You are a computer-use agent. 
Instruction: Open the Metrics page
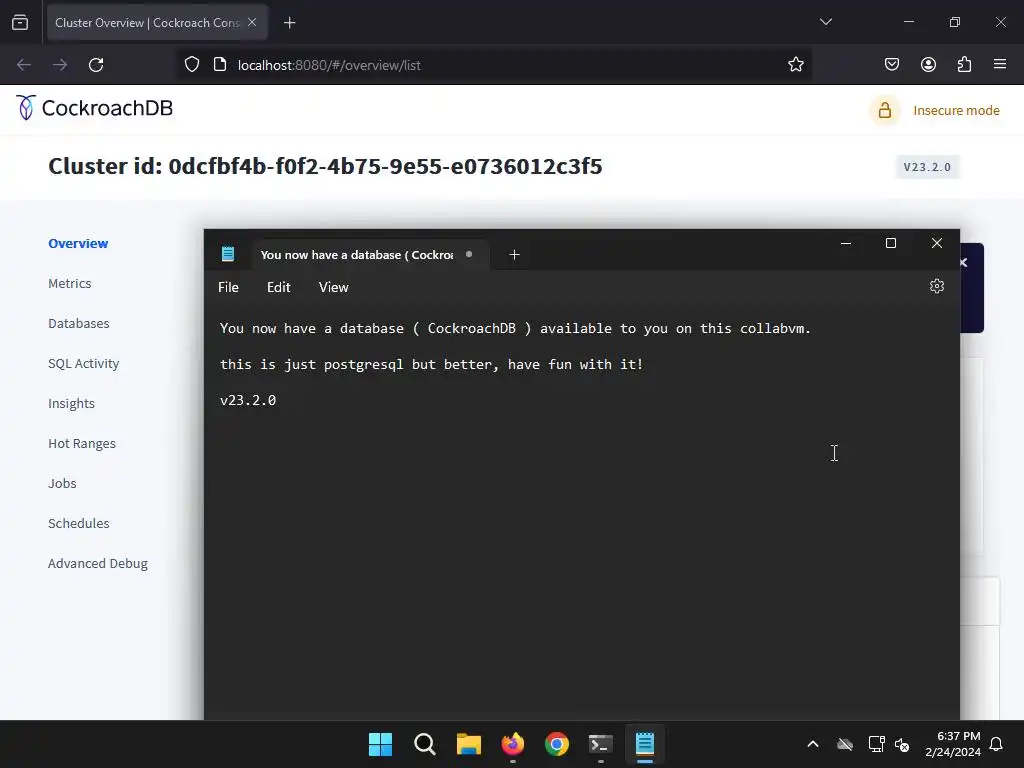click(69, 283)
